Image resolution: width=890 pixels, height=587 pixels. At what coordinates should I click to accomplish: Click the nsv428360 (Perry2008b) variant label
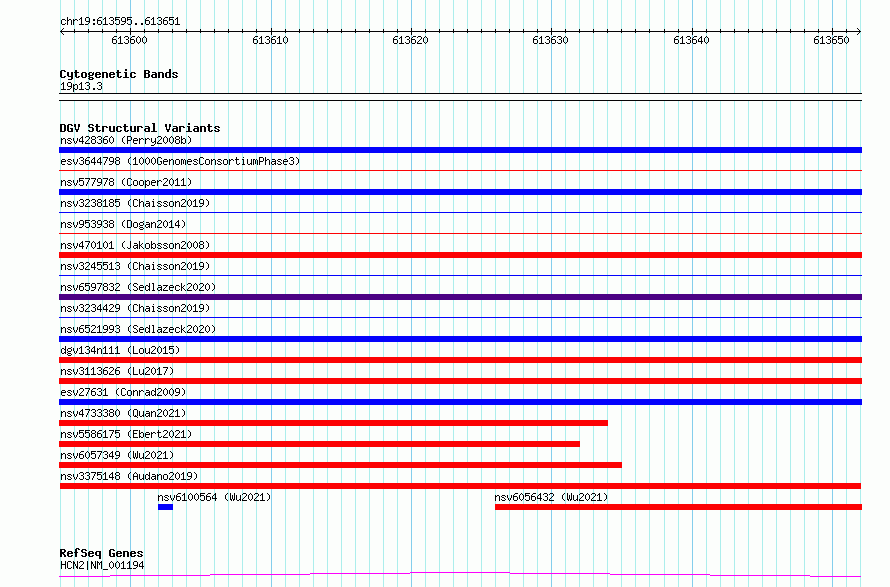[x=126, y=140]
